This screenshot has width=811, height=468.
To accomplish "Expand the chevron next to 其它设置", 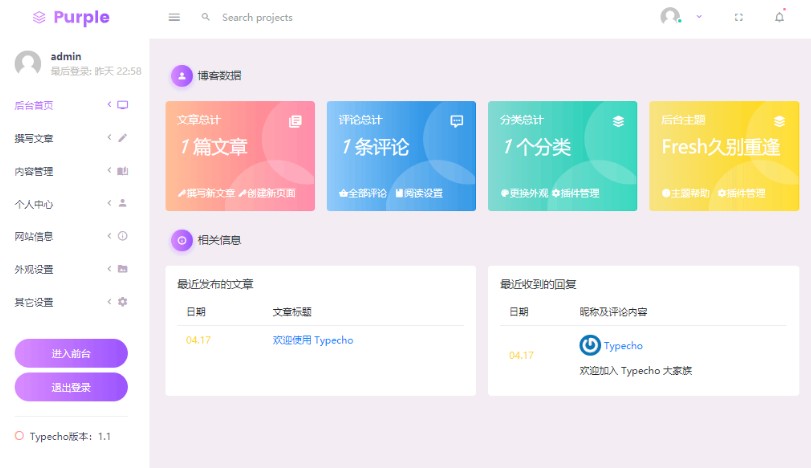I will pyautogui.click(x=109, y=301).
